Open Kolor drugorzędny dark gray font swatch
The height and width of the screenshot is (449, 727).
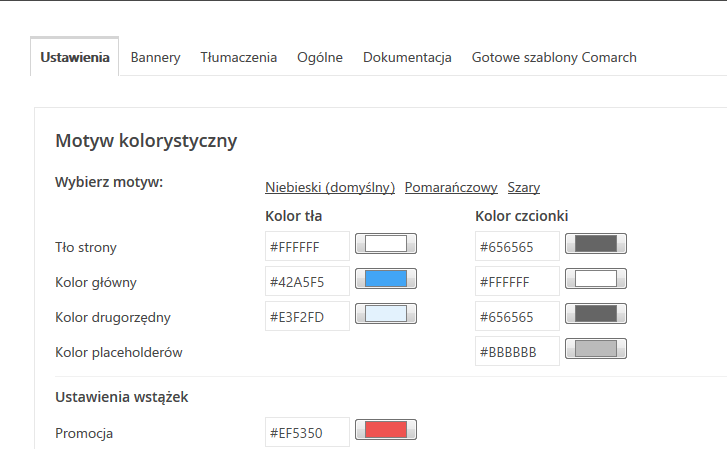pyautogui.click(x=596, y=314)
